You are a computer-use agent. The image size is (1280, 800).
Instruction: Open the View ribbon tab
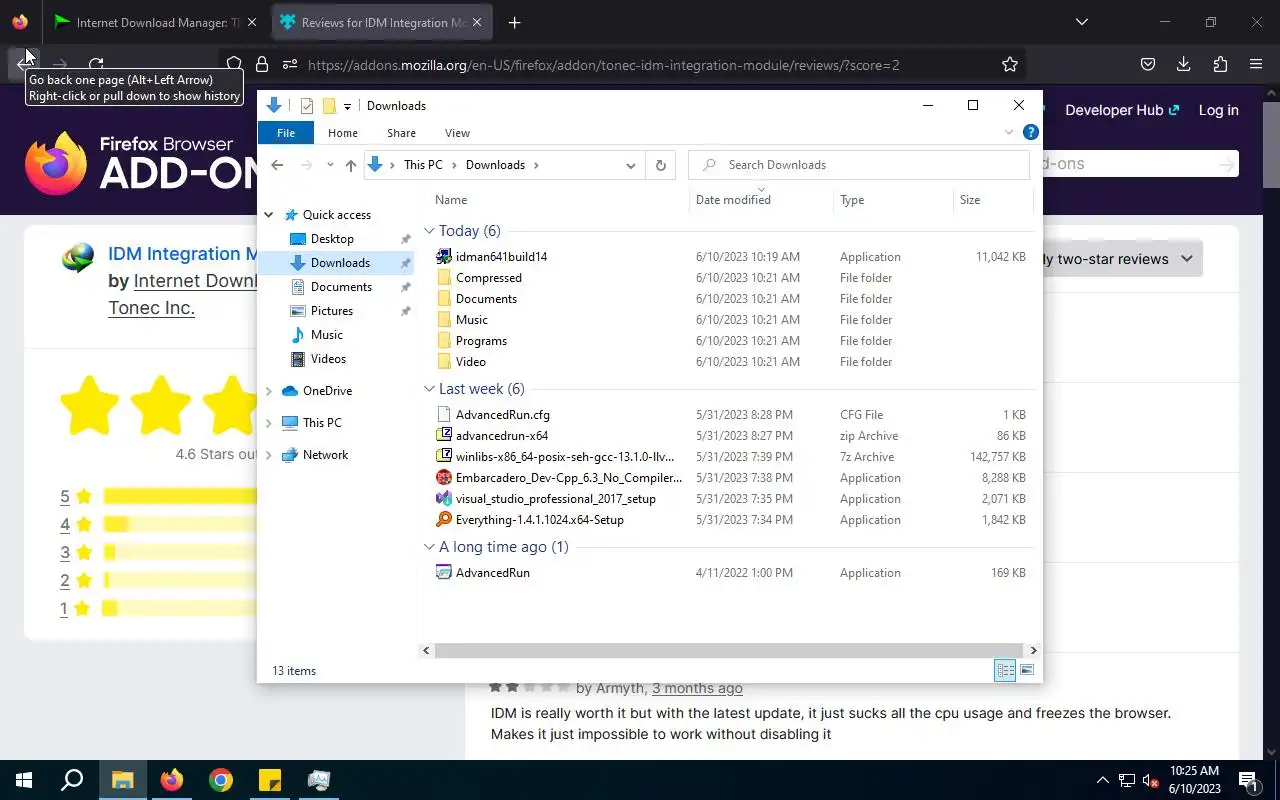[x=457, y=133]
